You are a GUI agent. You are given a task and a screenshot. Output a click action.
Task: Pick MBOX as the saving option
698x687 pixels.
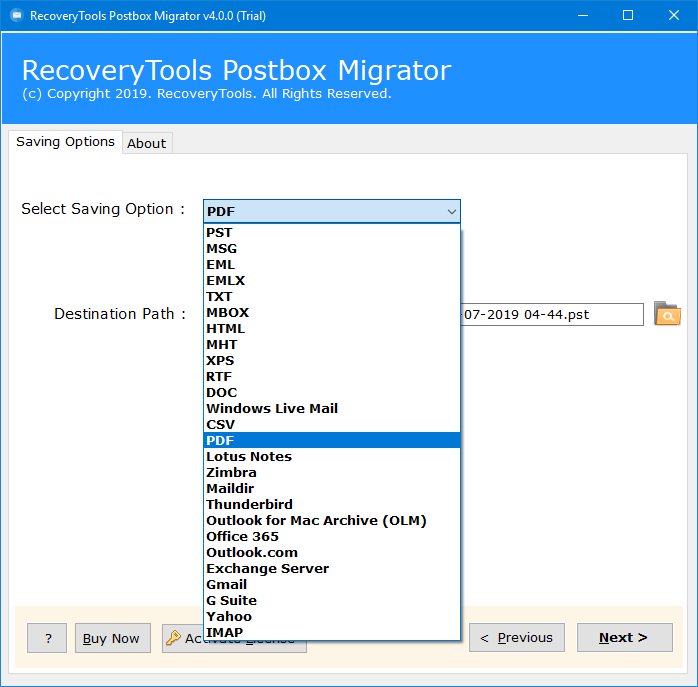(332, 313)
